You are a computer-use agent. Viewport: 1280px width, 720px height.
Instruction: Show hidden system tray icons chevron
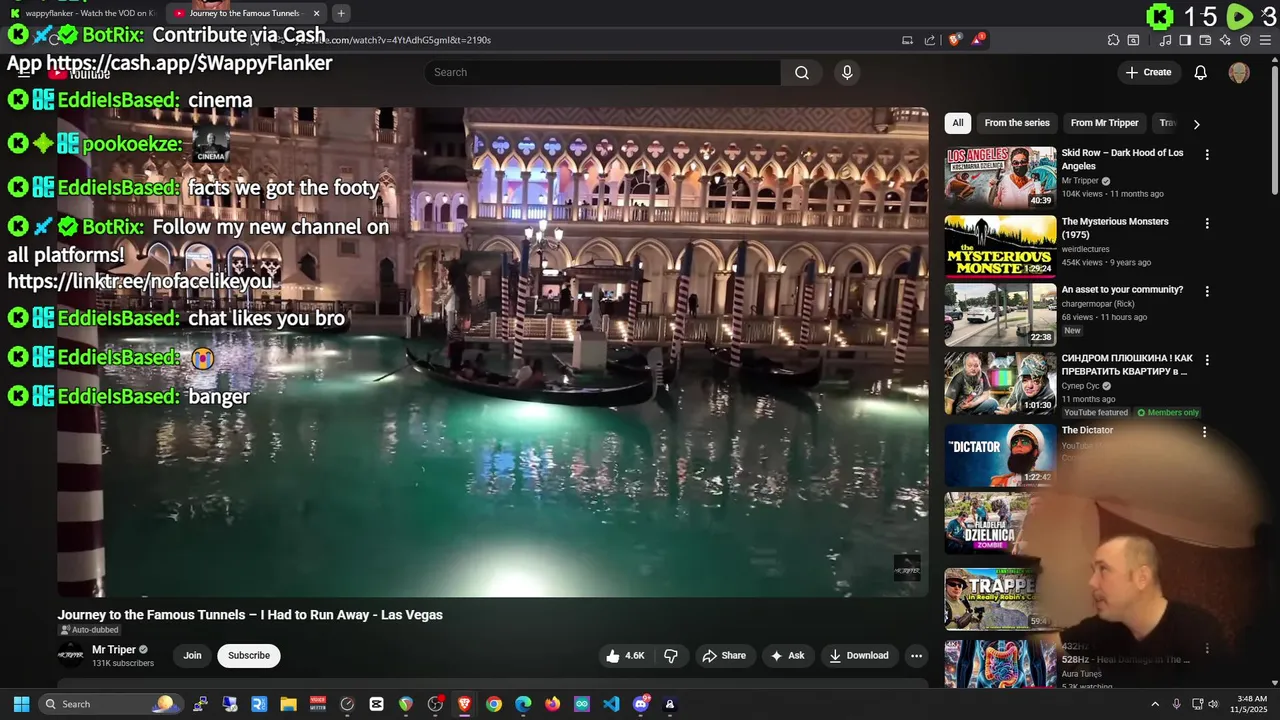click(1155, 704)
